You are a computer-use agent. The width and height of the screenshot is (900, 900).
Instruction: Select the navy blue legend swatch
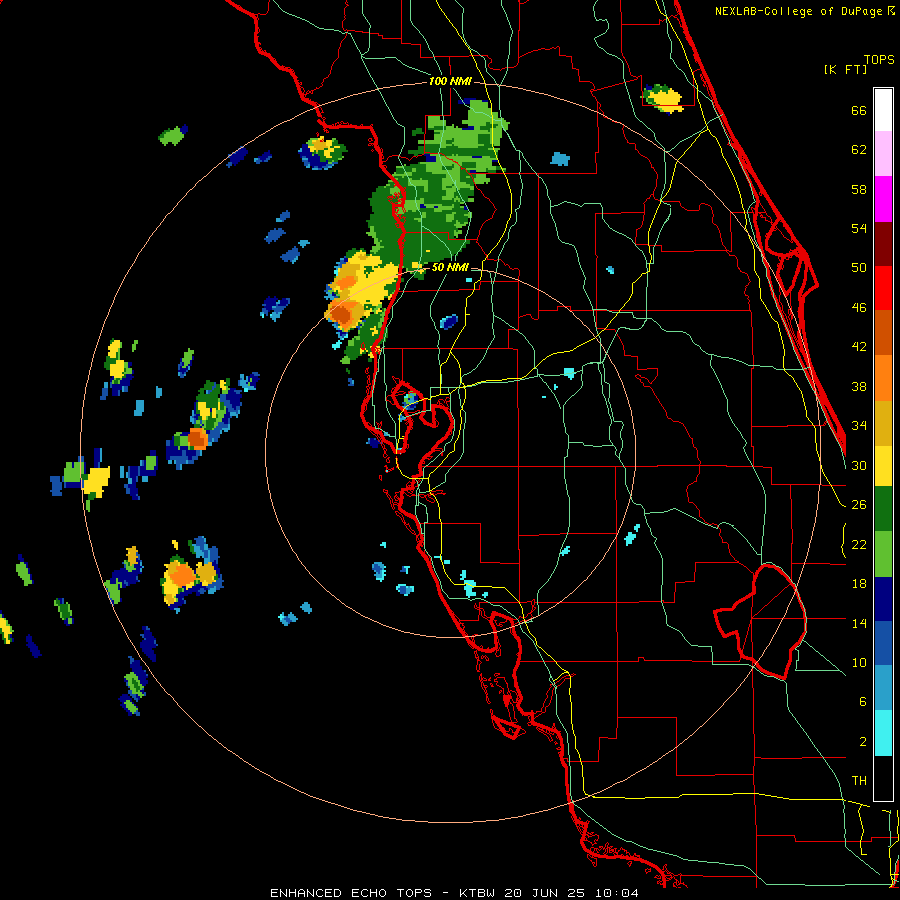(883, 599)
